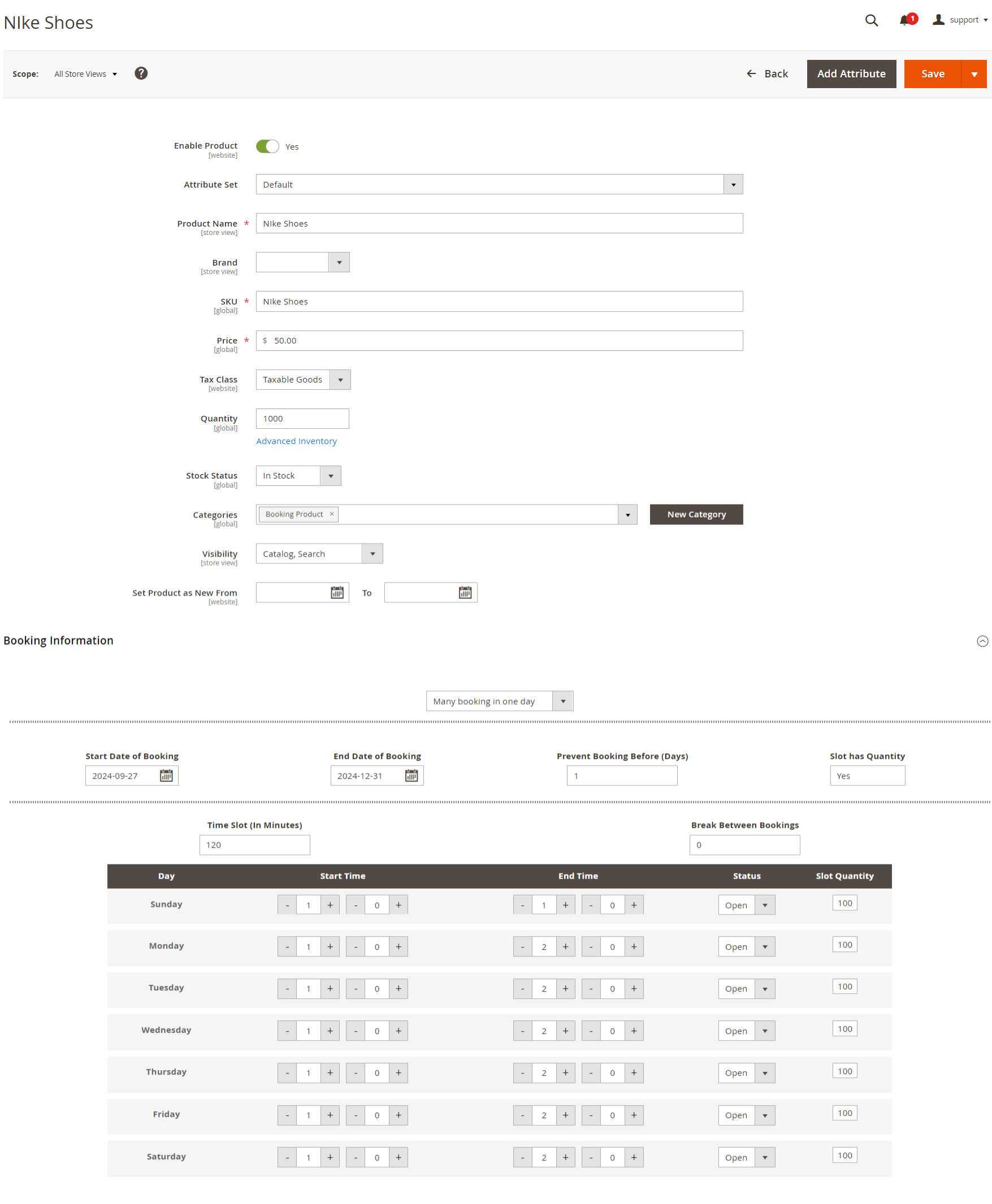Open the End Date of Booking calendar icon

coord(411,775)
